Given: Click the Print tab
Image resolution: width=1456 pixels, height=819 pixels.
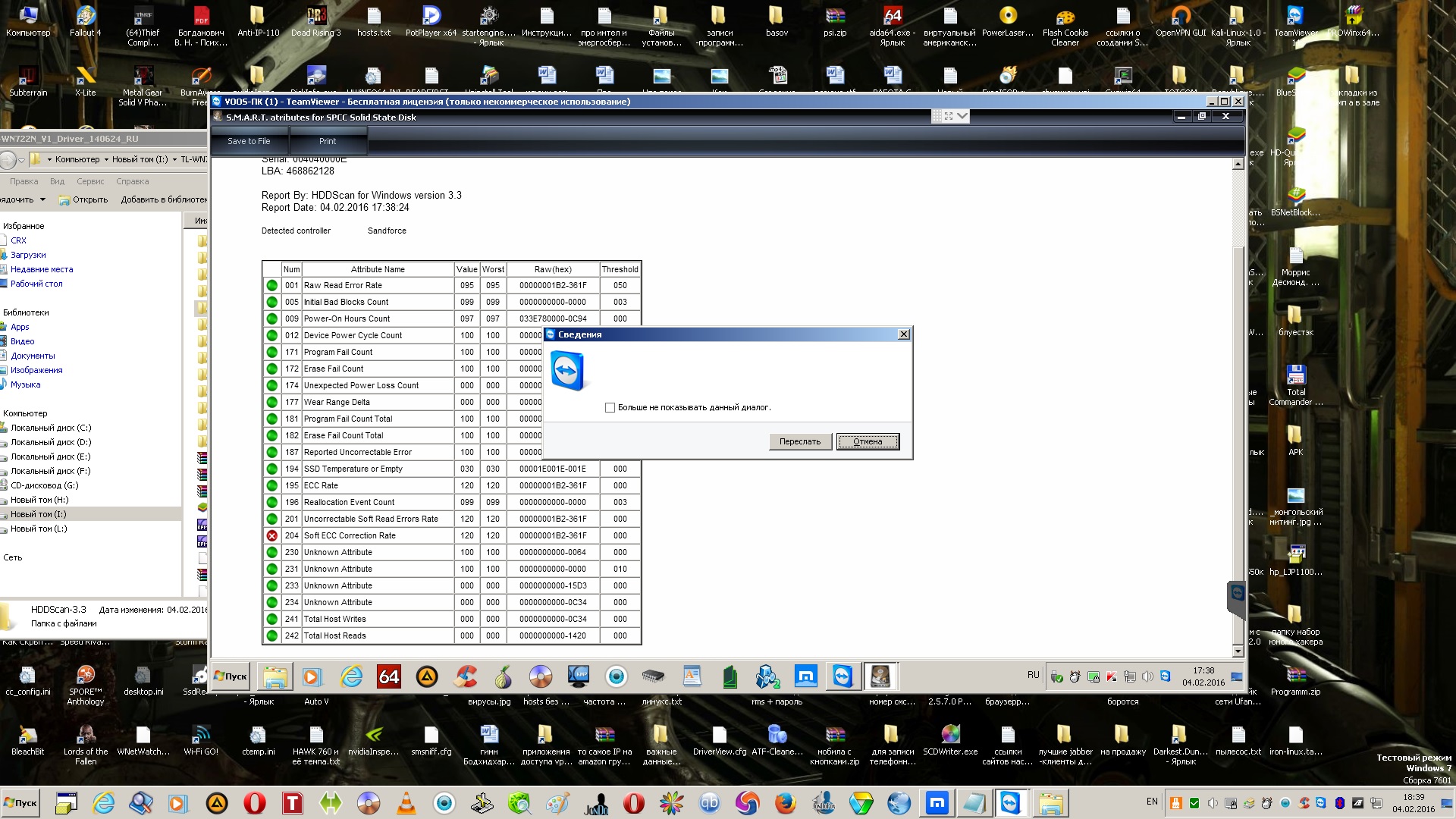Looking at the screenshot, I should pyautogui.click(x=328, y=141).
